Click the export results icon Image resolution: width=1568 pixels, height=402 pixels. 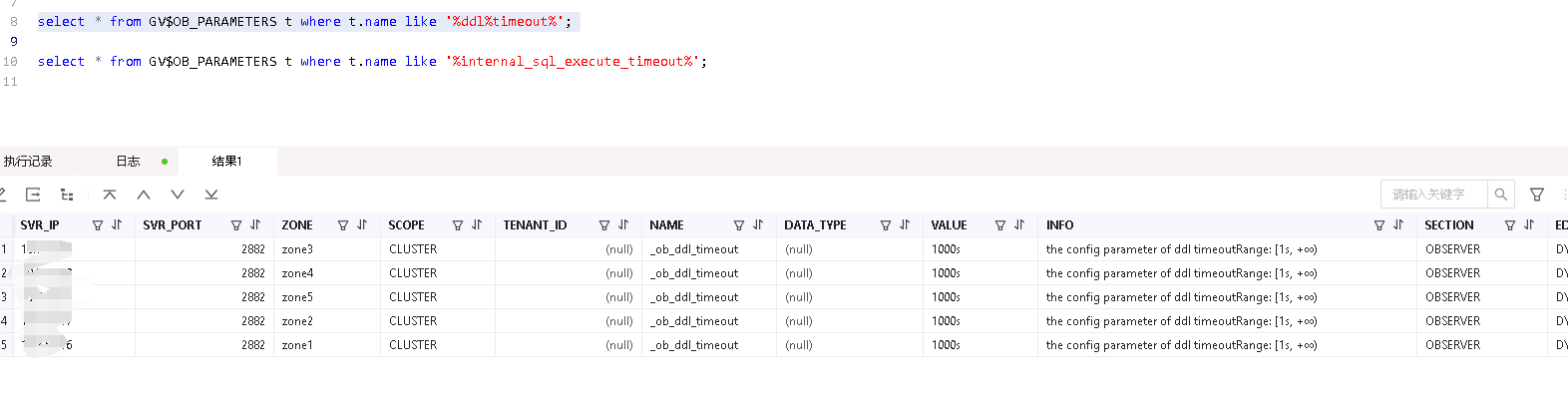pos(33,195)
